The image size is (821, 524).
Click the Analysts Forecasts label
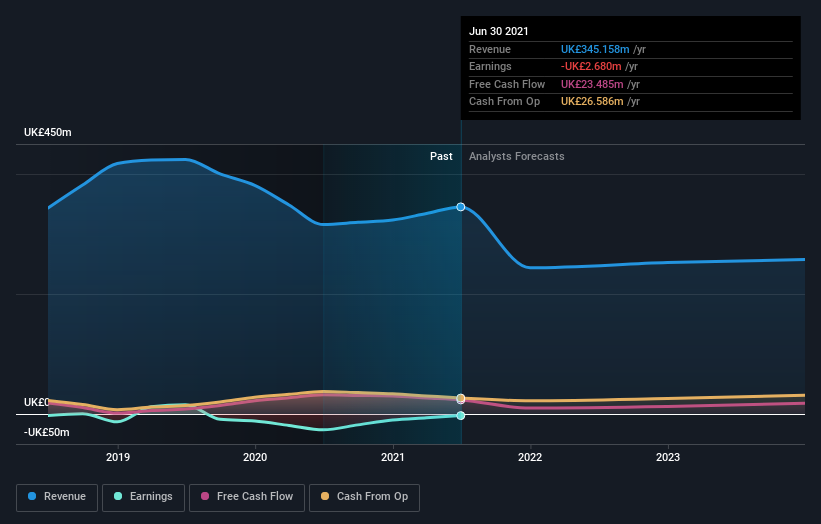pos(517,156)
